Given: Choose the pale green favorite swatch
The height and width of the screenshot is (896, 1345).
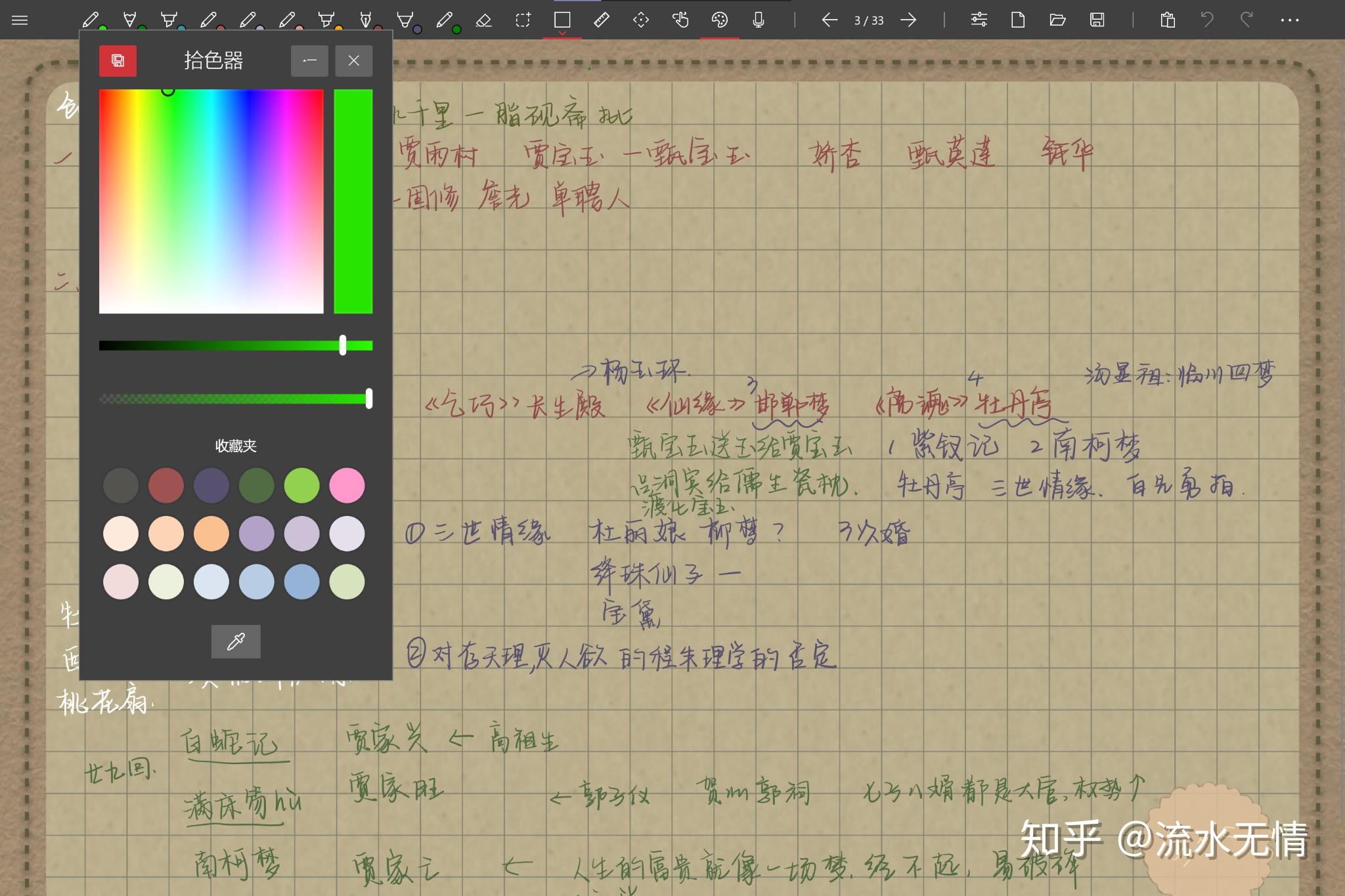Looking at the screenshot, I should click(x=347, y=582).
